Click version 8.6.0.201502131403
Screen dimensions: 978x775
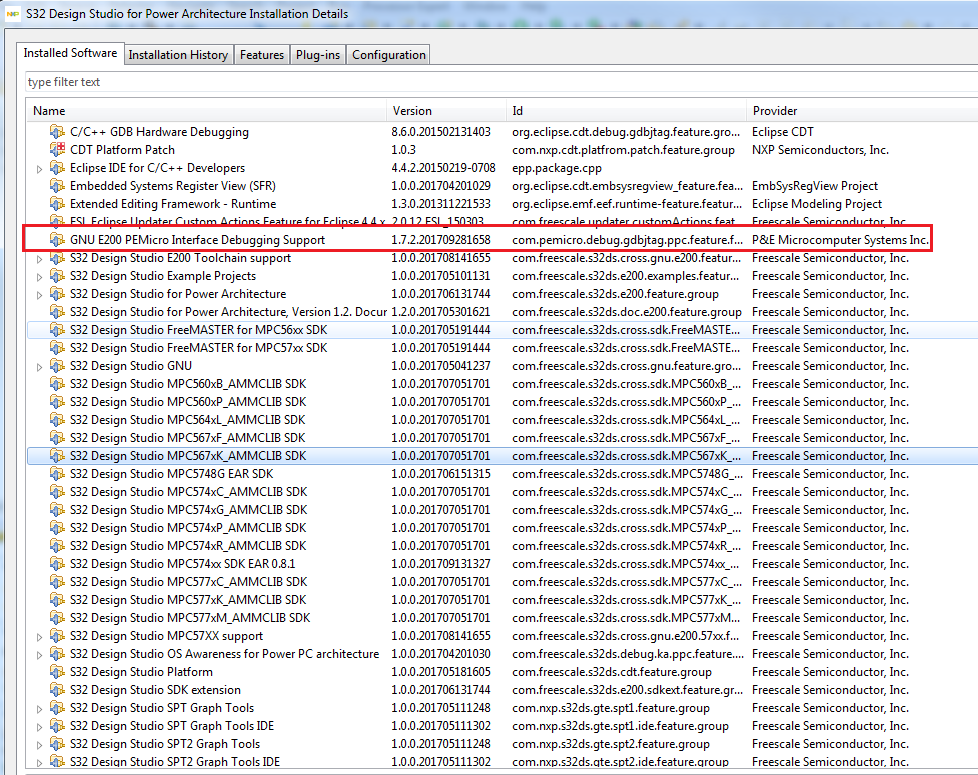point(441,132)
